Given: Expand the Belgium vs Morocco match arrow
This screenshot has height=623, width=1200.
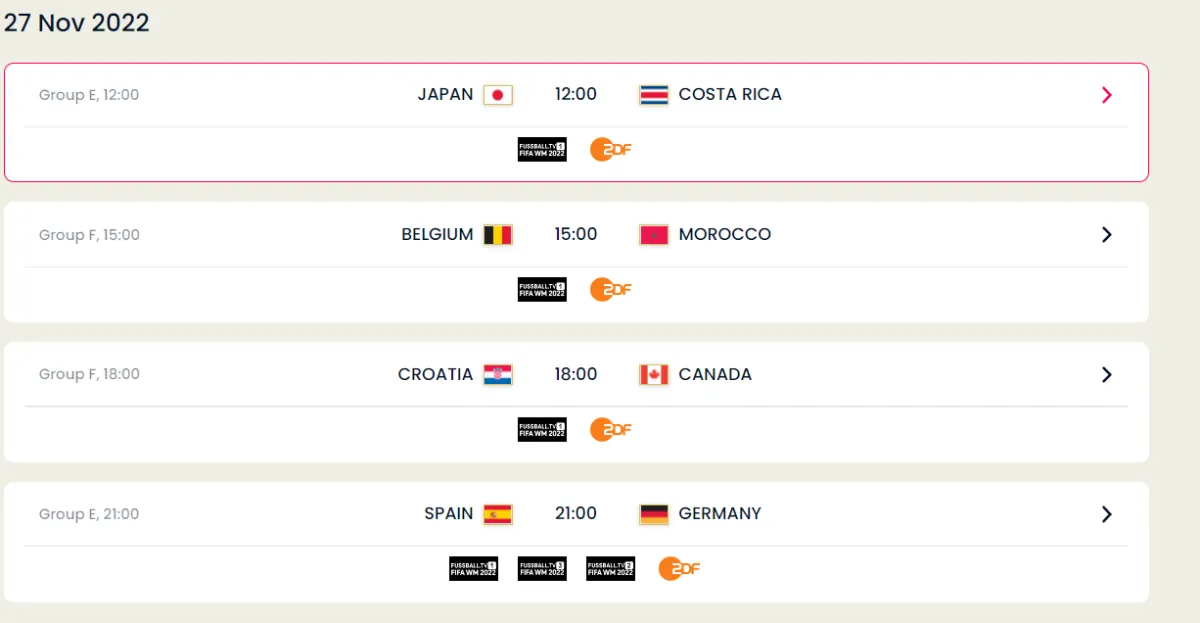Looking at the screenshot, I should [x=1106, y=235].
